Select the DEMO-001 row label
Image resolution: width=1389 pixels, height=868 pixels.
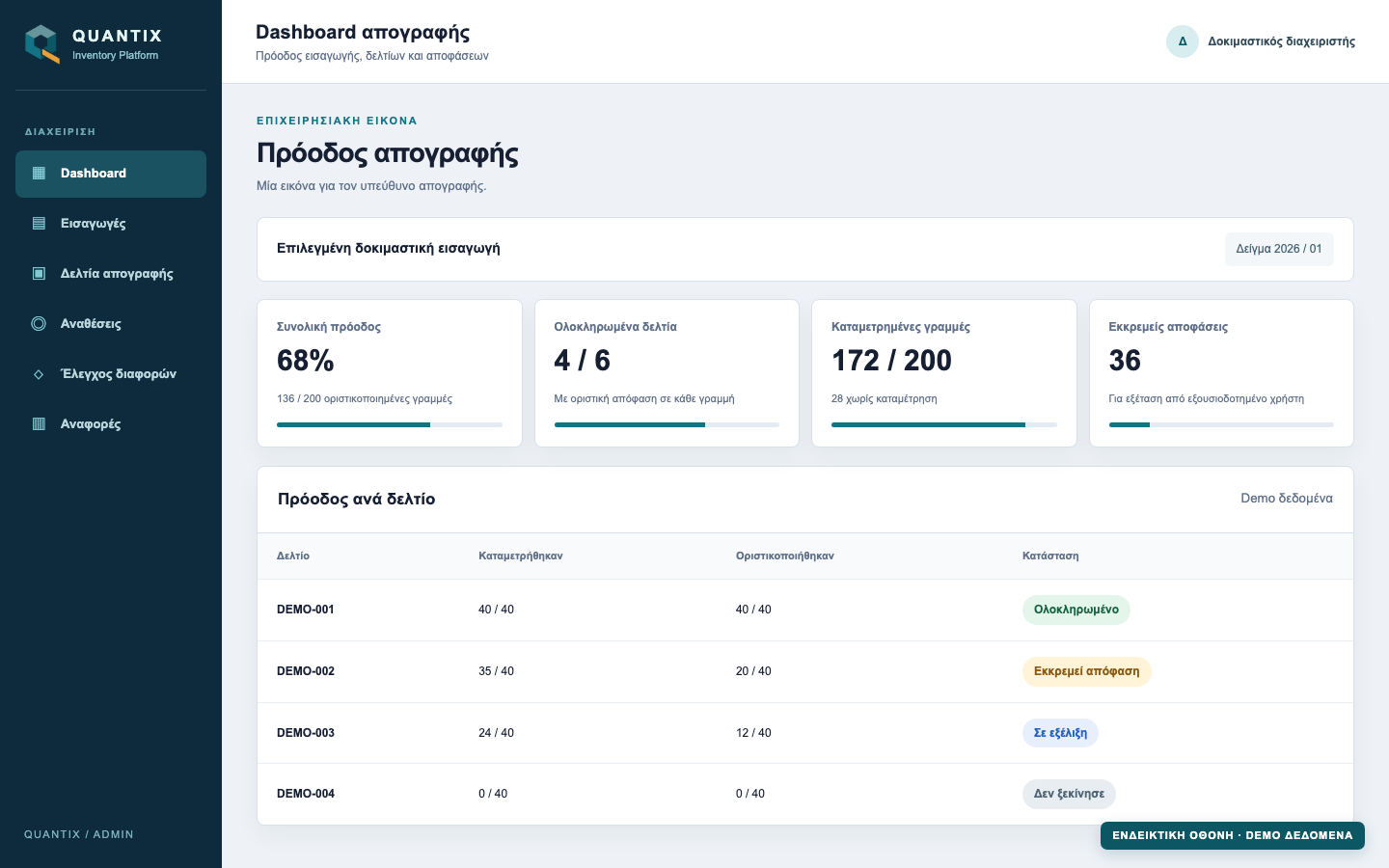click(x=306, y=610)
